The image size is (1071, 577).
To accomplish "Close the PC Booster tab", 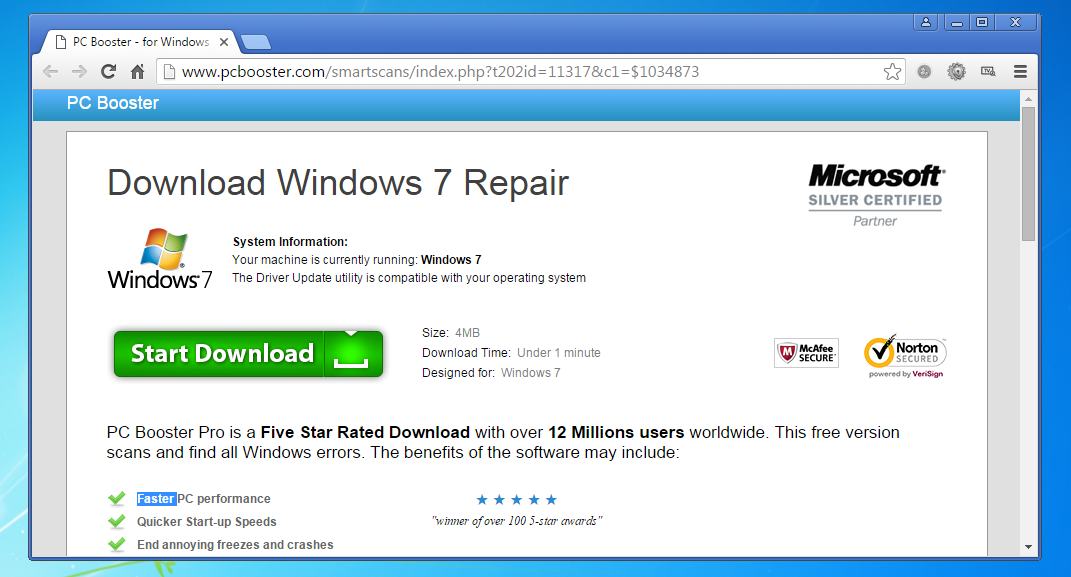I will pos(223,42).
